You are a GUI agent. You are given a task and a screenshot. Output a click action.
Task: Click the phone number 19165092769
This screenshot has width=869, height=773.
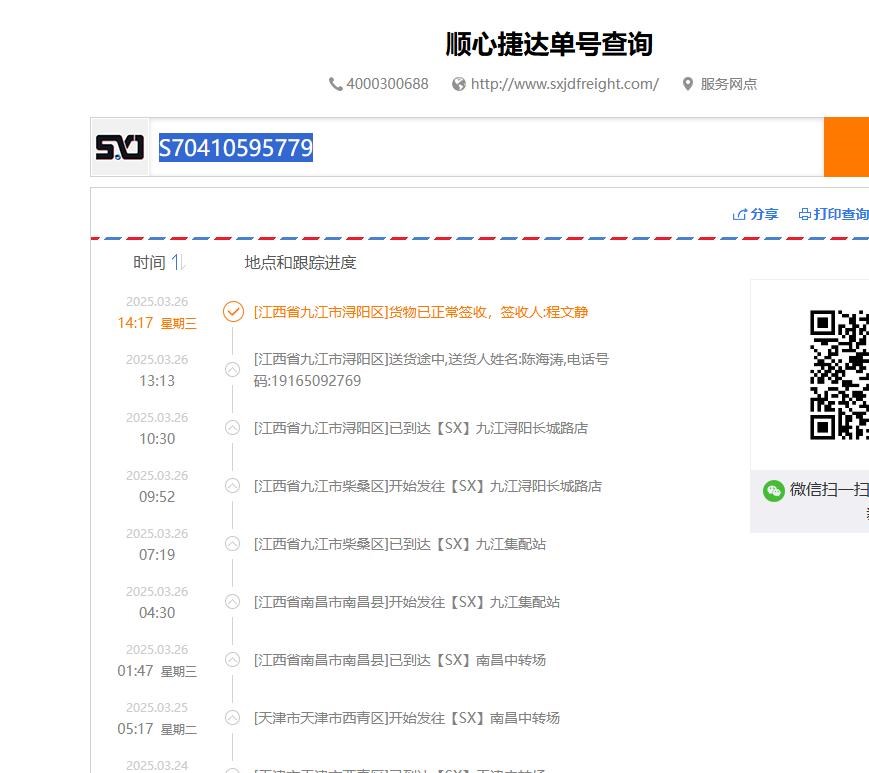point(315,381)
